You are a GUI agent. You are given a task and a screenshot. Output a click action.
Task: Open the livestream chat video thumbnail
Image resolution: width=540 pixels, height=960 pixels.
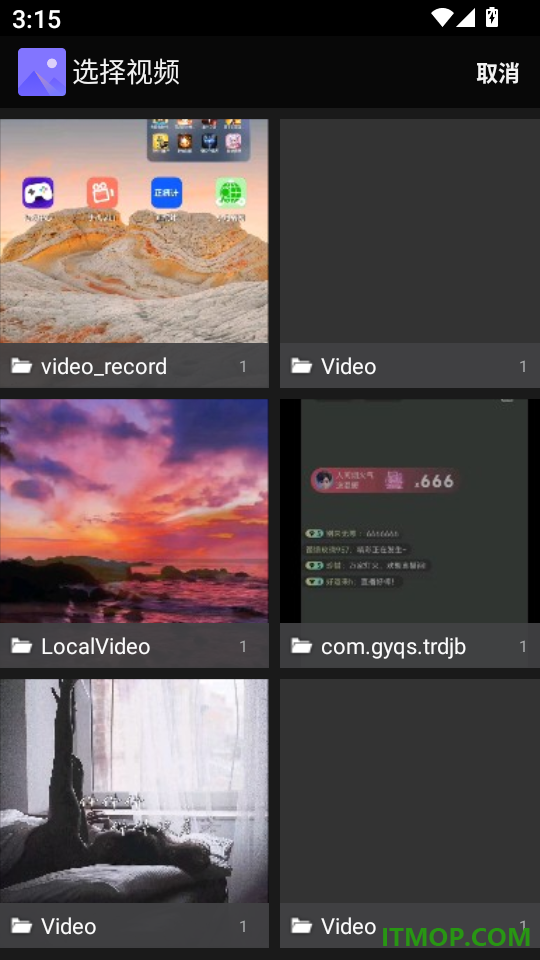click(x=410, y=511)
